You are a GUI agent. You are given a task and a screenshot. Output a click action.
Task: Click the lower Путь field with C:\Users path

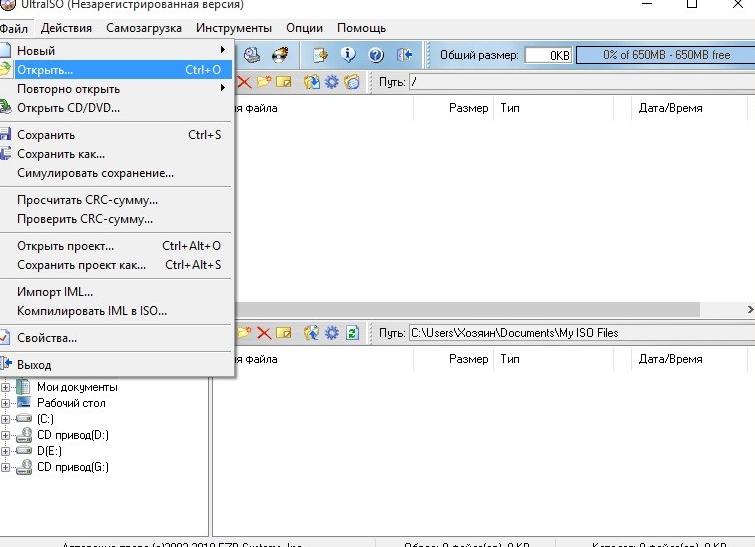tap(582, 333)
